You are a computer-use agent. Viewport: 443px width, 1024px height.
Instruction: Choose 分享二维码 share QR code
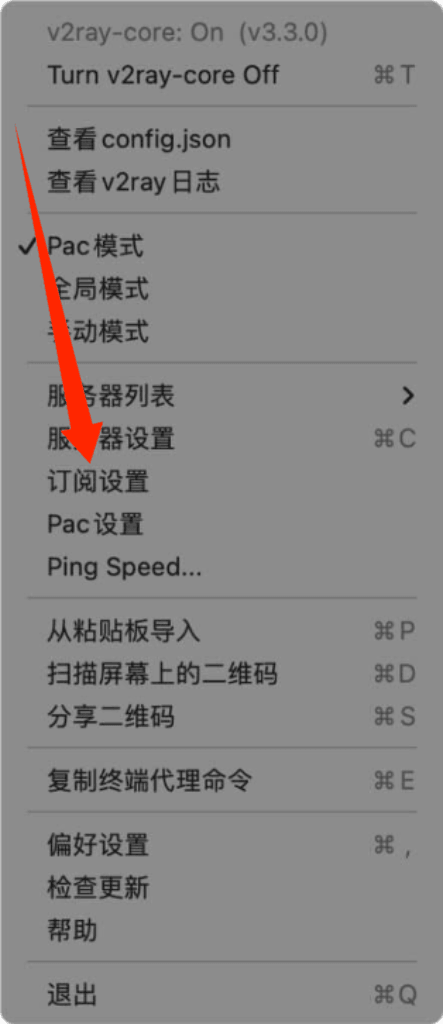[222, 716]
